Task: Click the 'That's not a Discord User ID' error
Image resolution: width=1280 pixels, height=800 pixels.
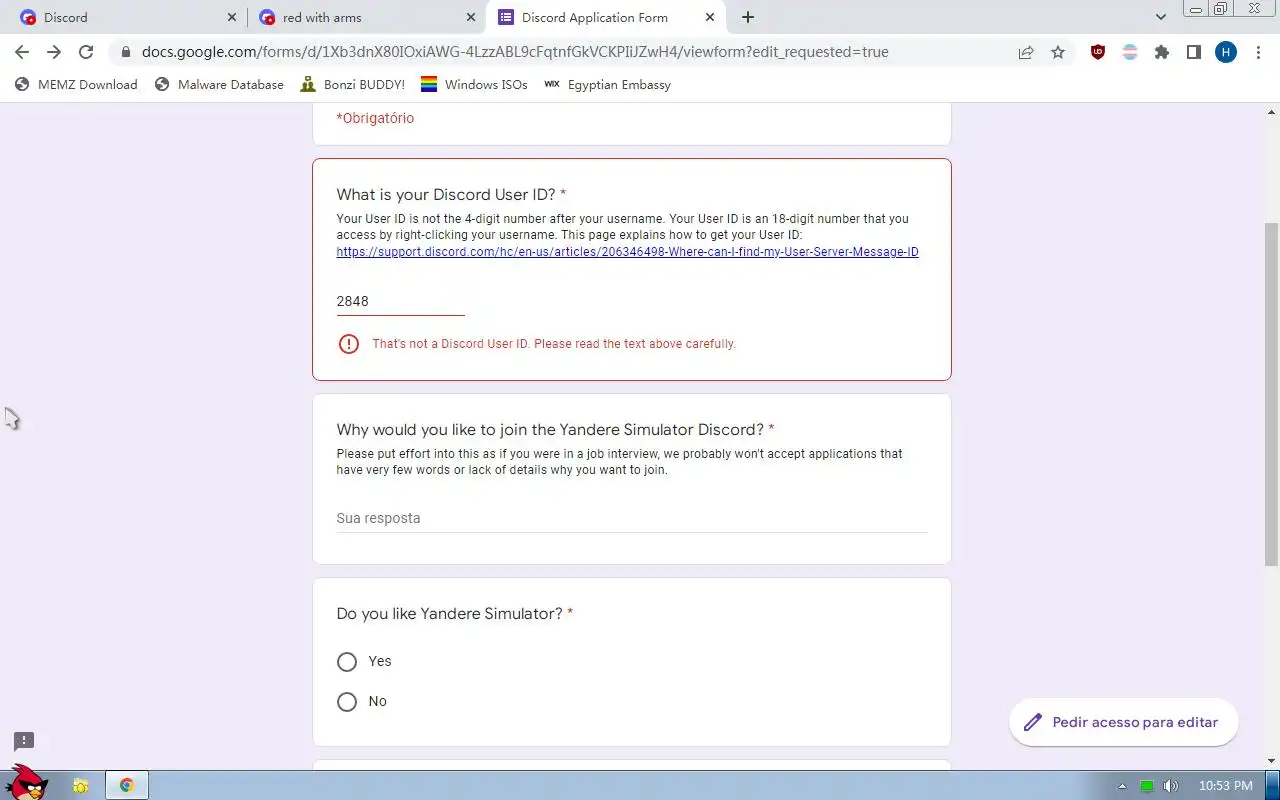Action: (x=554, y=344)
